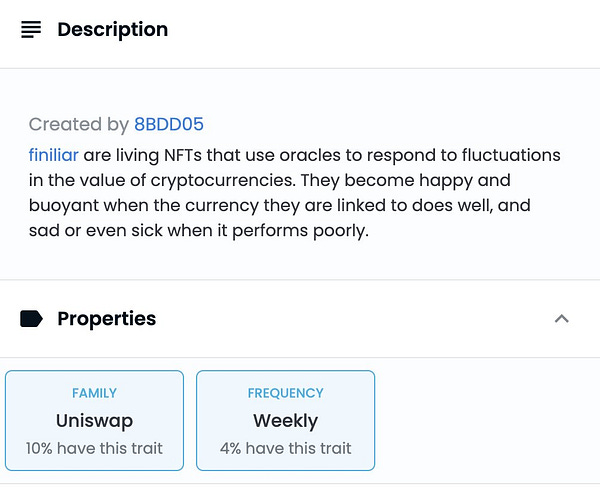Click "sad or even sick" line
600x488 pixels.
(199, 230)
